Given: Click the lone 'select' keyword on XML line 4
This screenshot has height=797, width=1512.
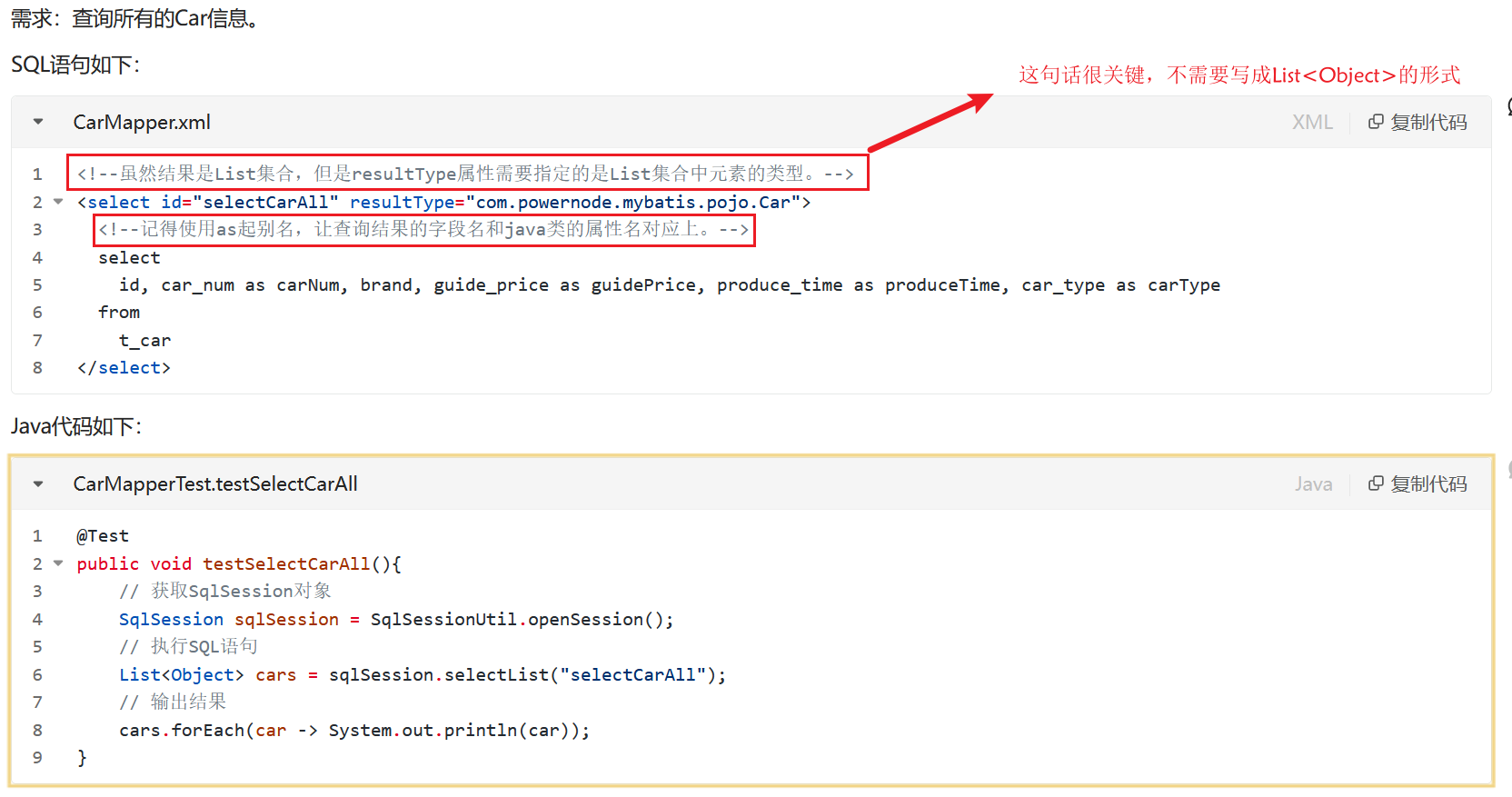Looking at the screenshot, I should tap(129, 257).
